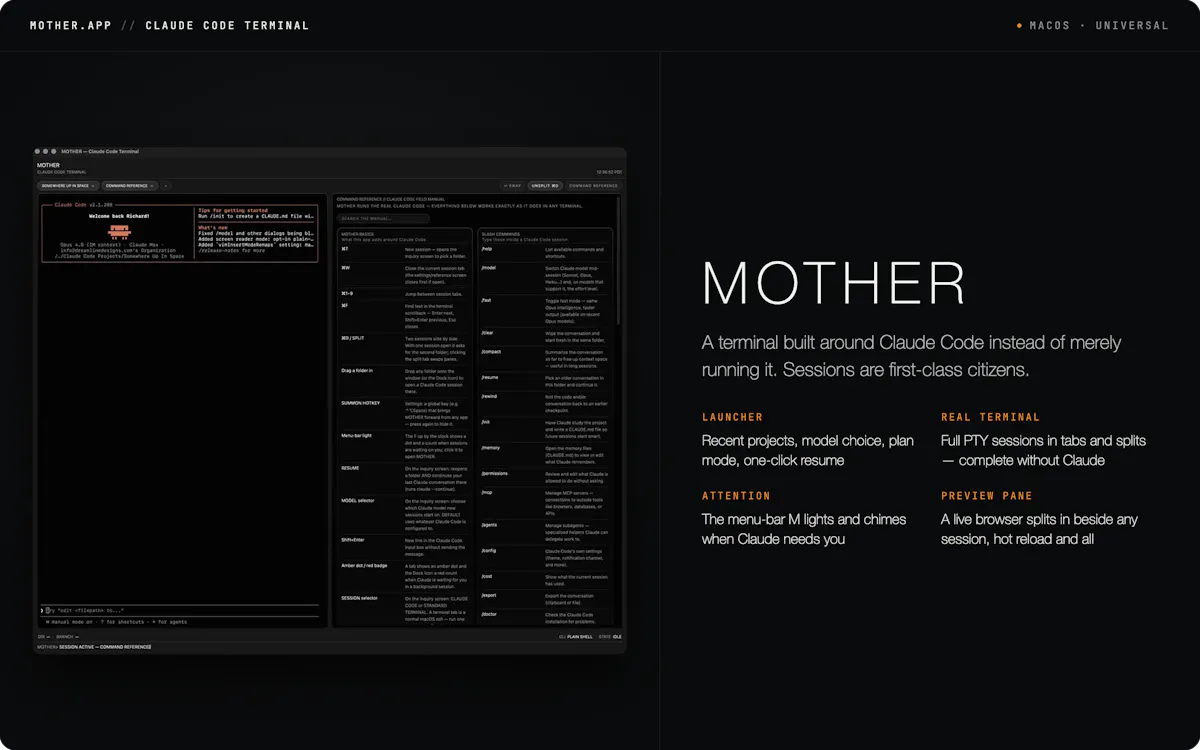Click the ⌘W shortcut row
The image size is (1200, 750).
[405, 277]
